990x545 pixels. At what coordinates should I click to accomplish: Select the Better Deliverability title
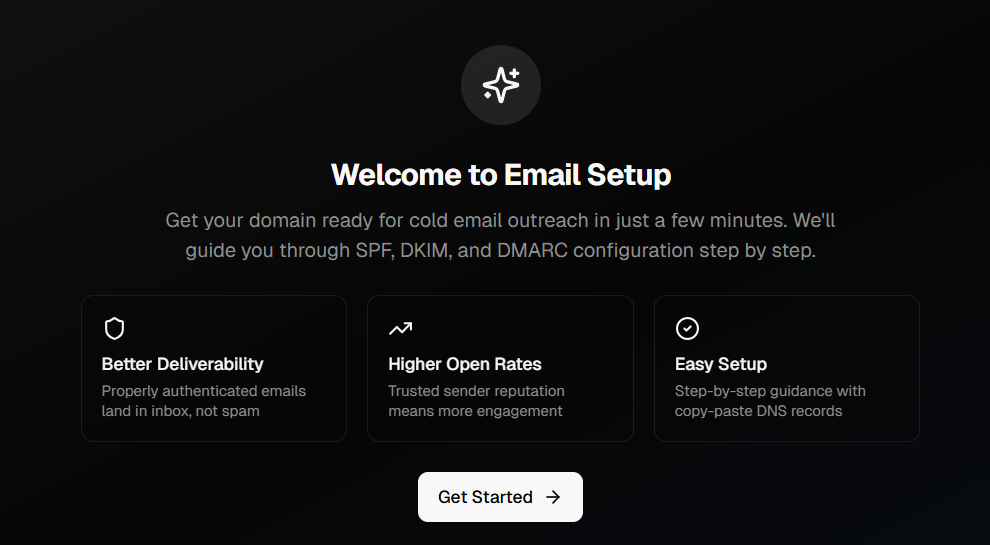tap(182, 364)
